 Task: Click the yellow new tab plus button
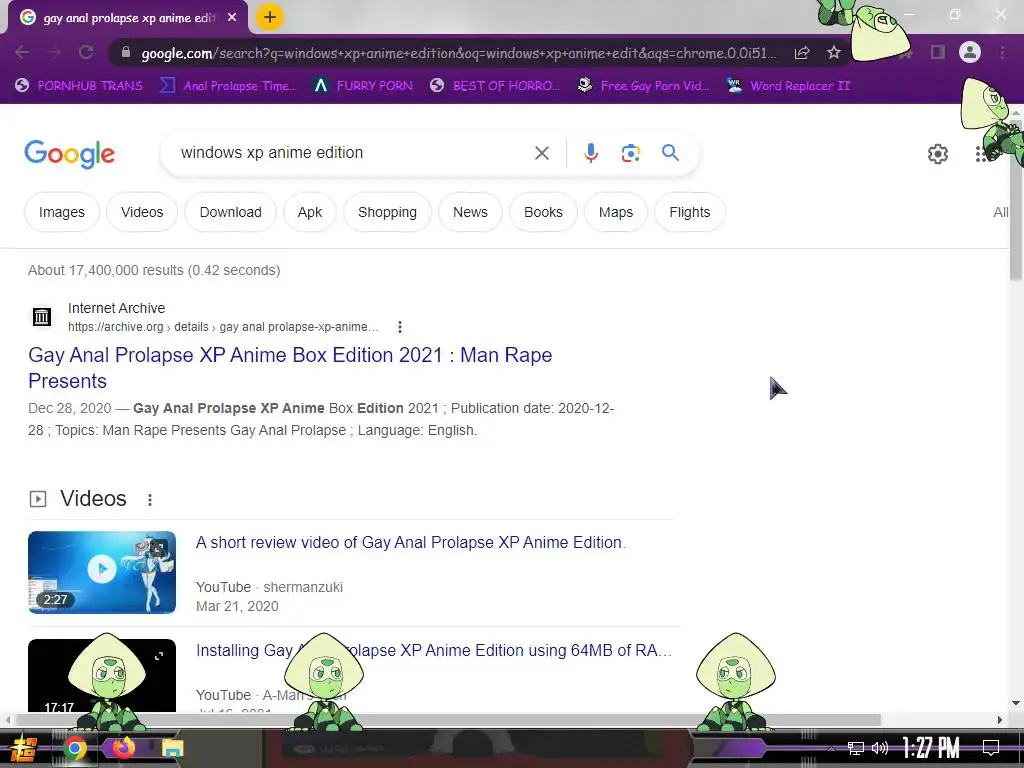270,17
